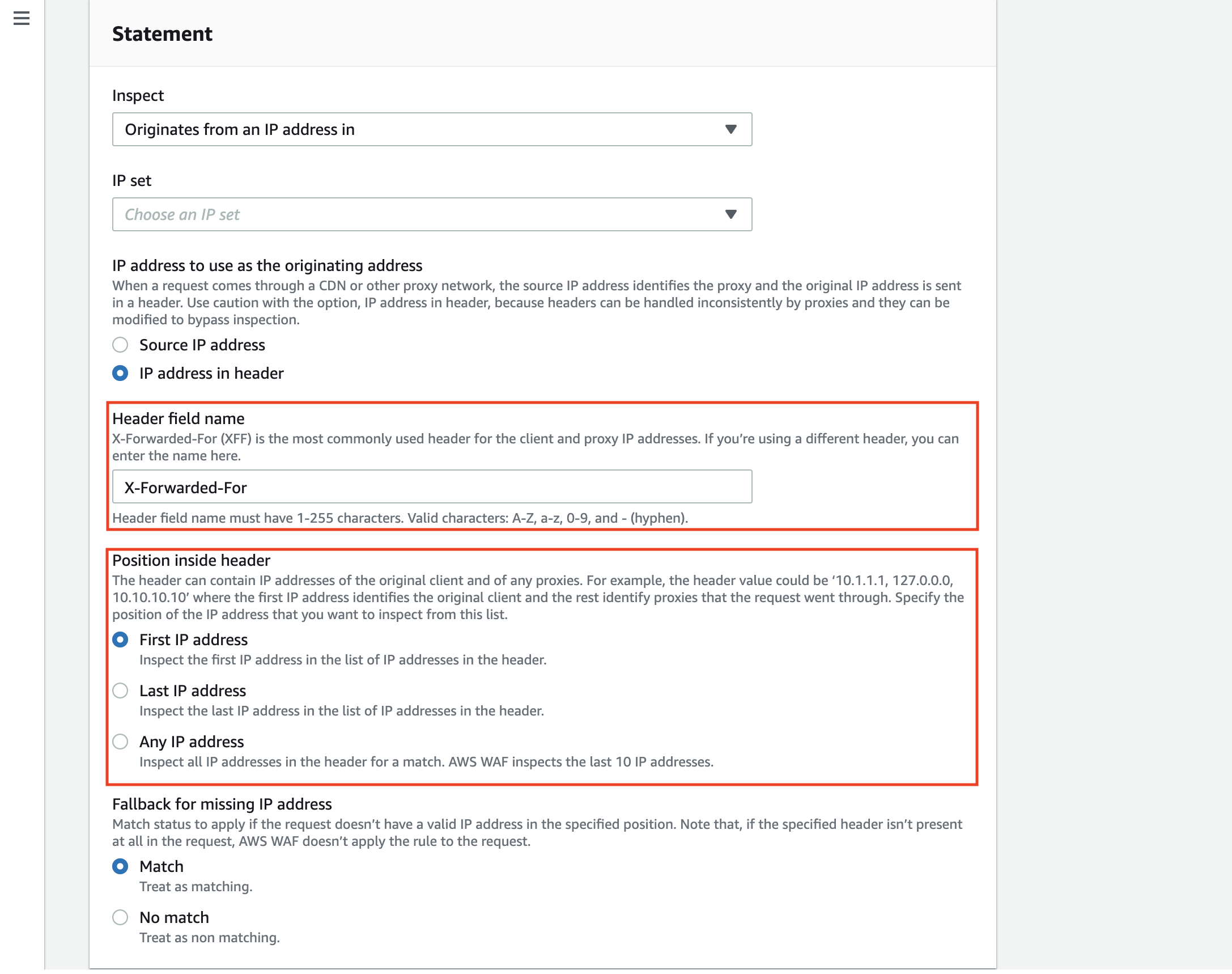Click the arrow icon in the Inspect field

pos(730,129)
